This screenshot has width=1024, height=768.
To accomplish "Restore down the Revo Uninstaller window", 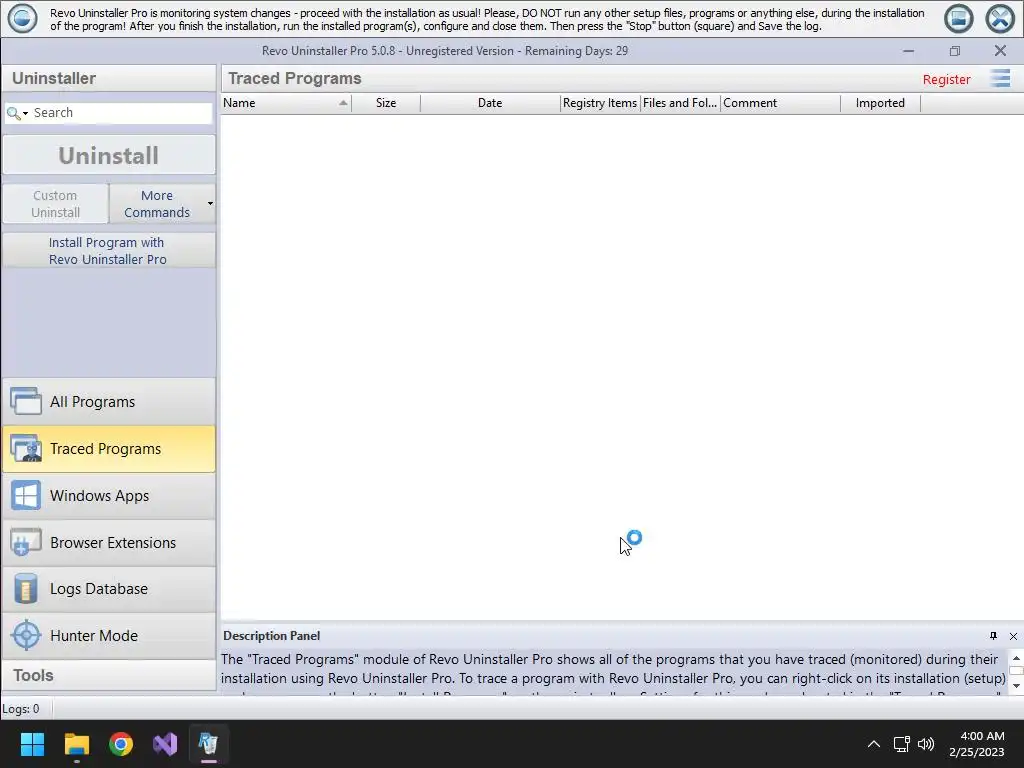I will 955,51.
